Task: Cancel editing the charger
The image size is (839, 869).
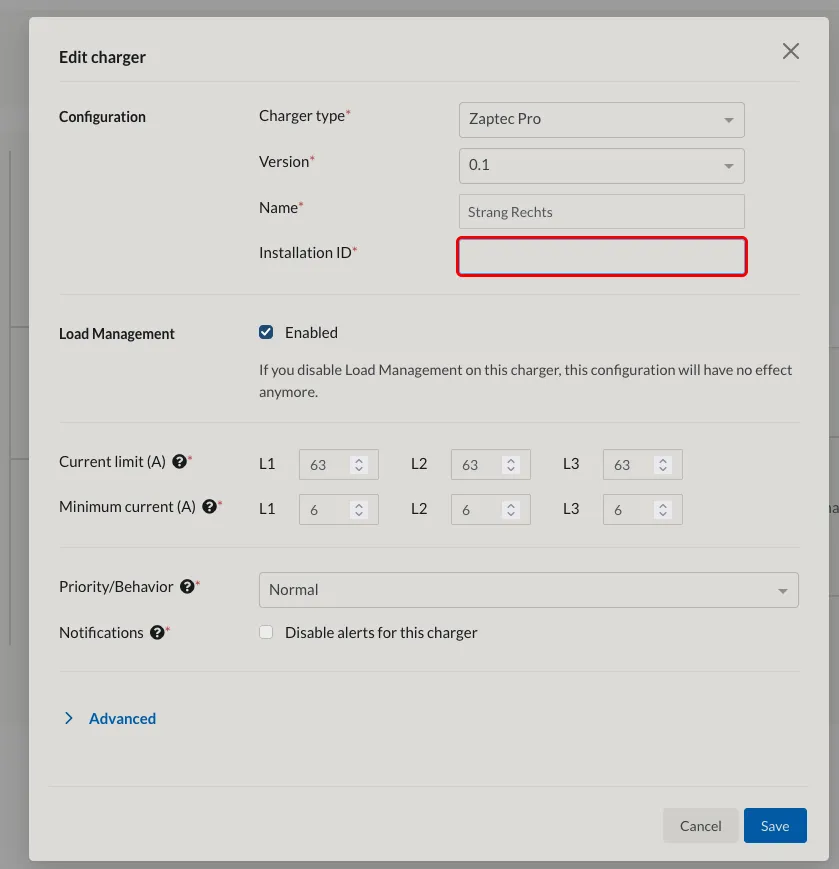Action: coord(700,826)
